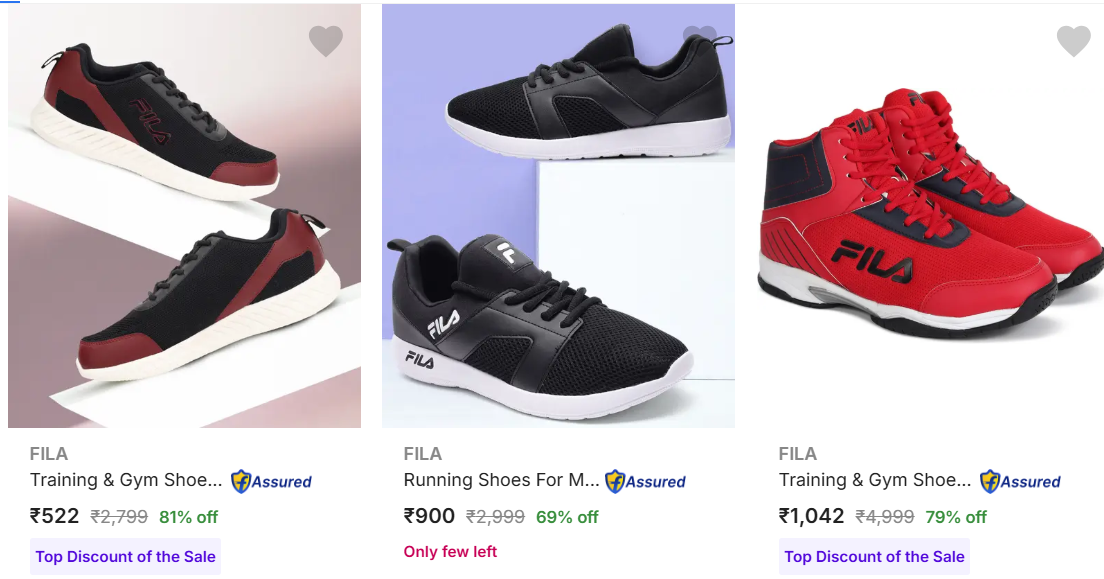Click Only few left label

[x=450, y=552]
